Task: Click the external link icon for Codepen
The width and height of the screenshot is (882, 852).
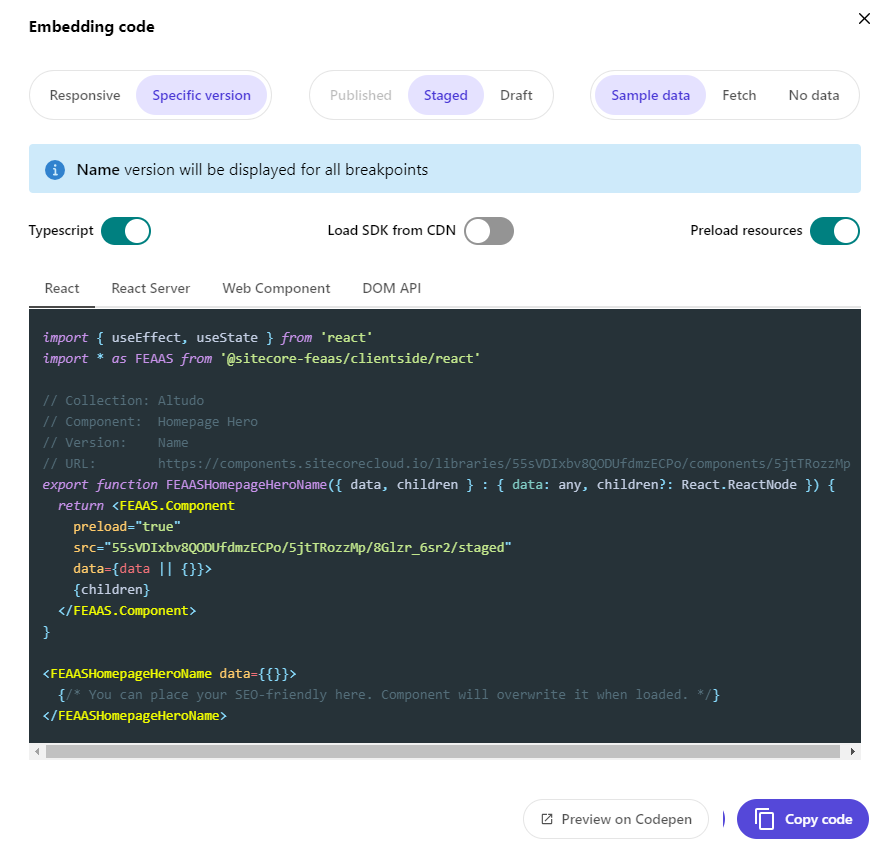Action: [x=546, y=819]
